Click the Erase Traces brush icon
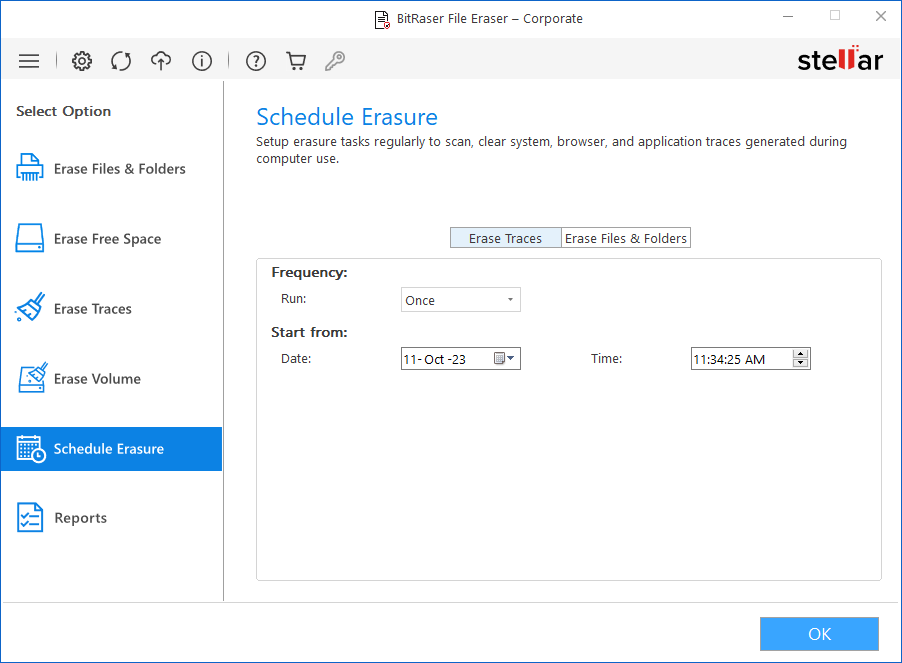Screen dimensions: 902x663 click(x=29, y=307)
